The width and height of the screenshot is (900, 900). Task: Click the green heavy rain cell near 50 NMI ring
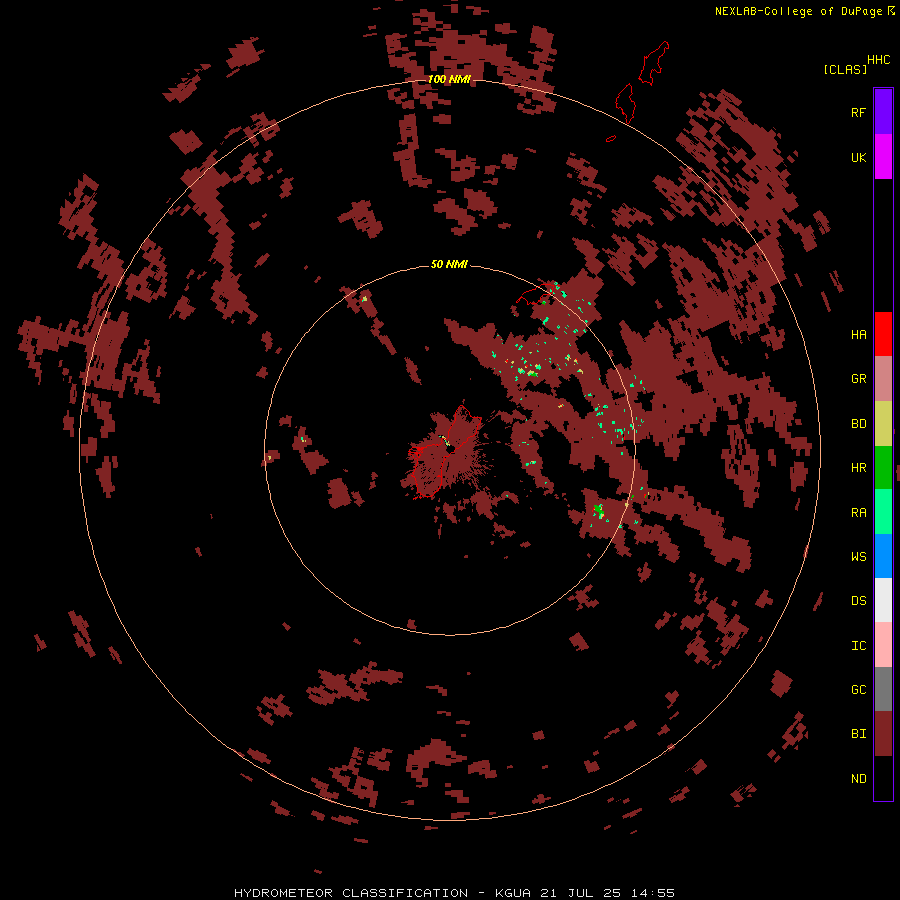pyautogui.click(x=599, y=510)
